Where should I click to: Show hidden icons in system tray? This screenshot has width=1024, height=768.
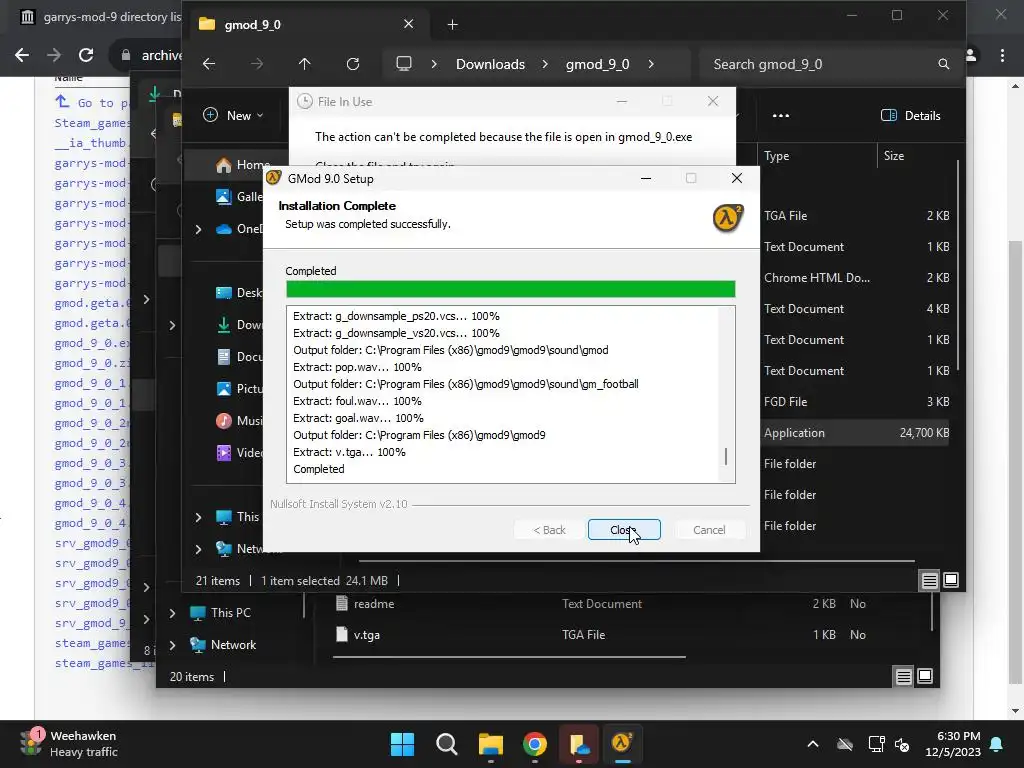812,744
